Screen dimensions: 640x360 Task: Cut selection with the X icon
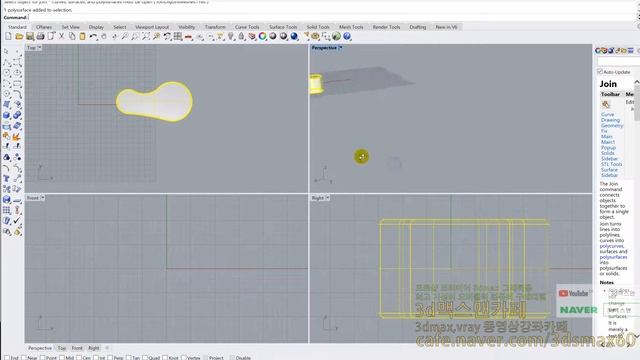tap(62, 36)
